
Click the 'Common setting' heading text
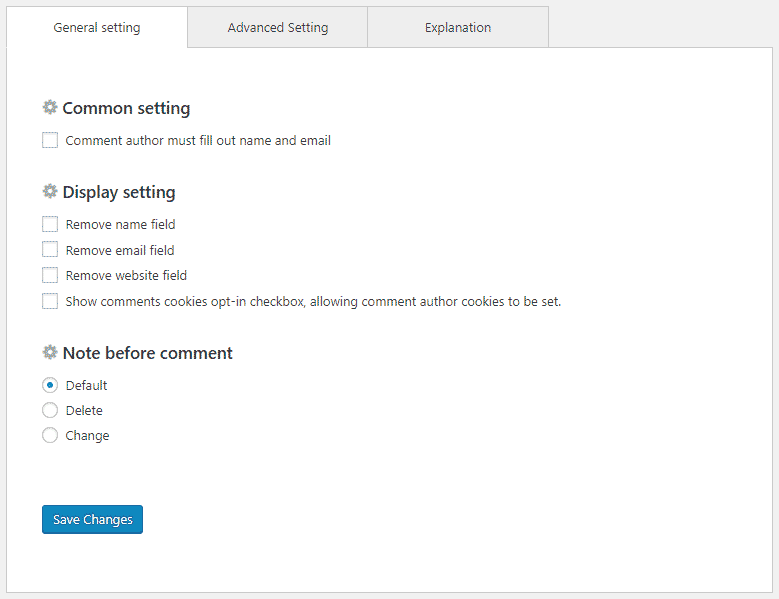[x=126, y=108]
